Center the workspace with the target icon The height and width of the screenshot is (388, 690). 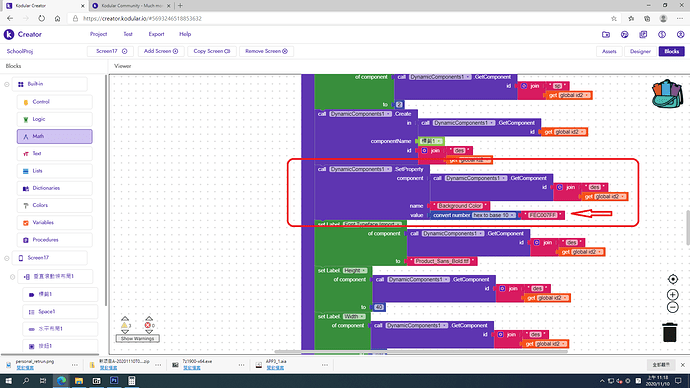click(672, 279)
